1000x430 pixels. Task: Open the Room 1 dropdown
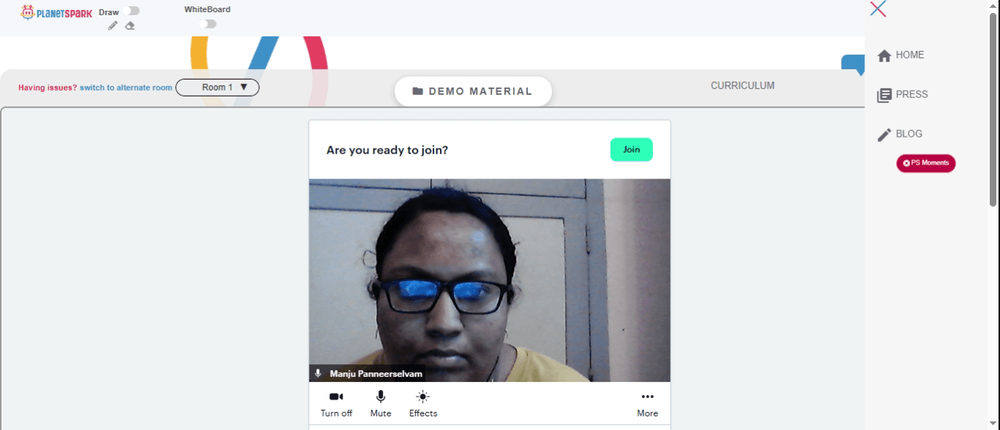pyautogui.click(x=217, y=87)
